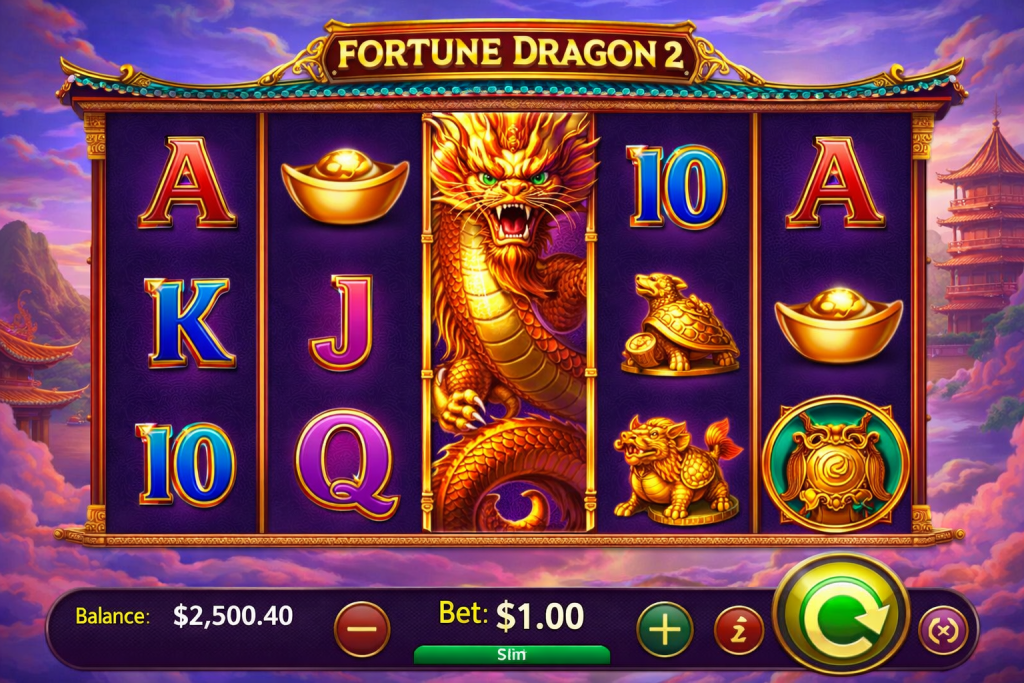
Task: Click the gold ingot on reel five
Action: click(839, 325)
